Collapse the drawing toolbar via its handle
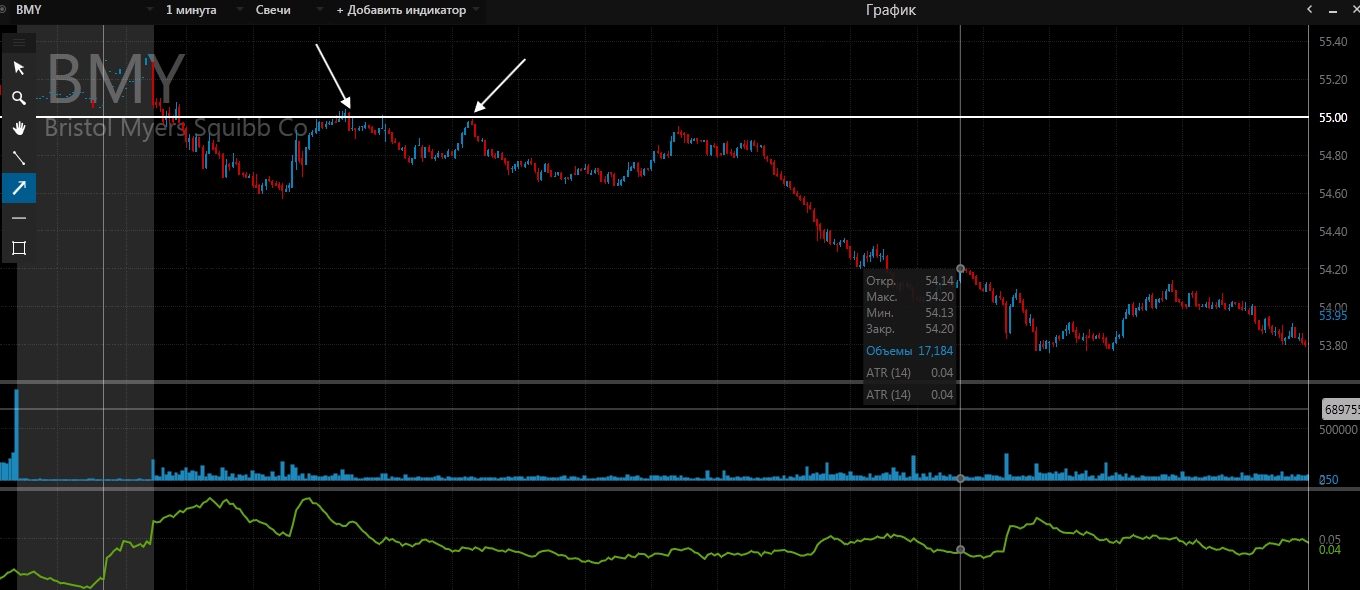The image size is (1360, 590). tap(18, 43)
